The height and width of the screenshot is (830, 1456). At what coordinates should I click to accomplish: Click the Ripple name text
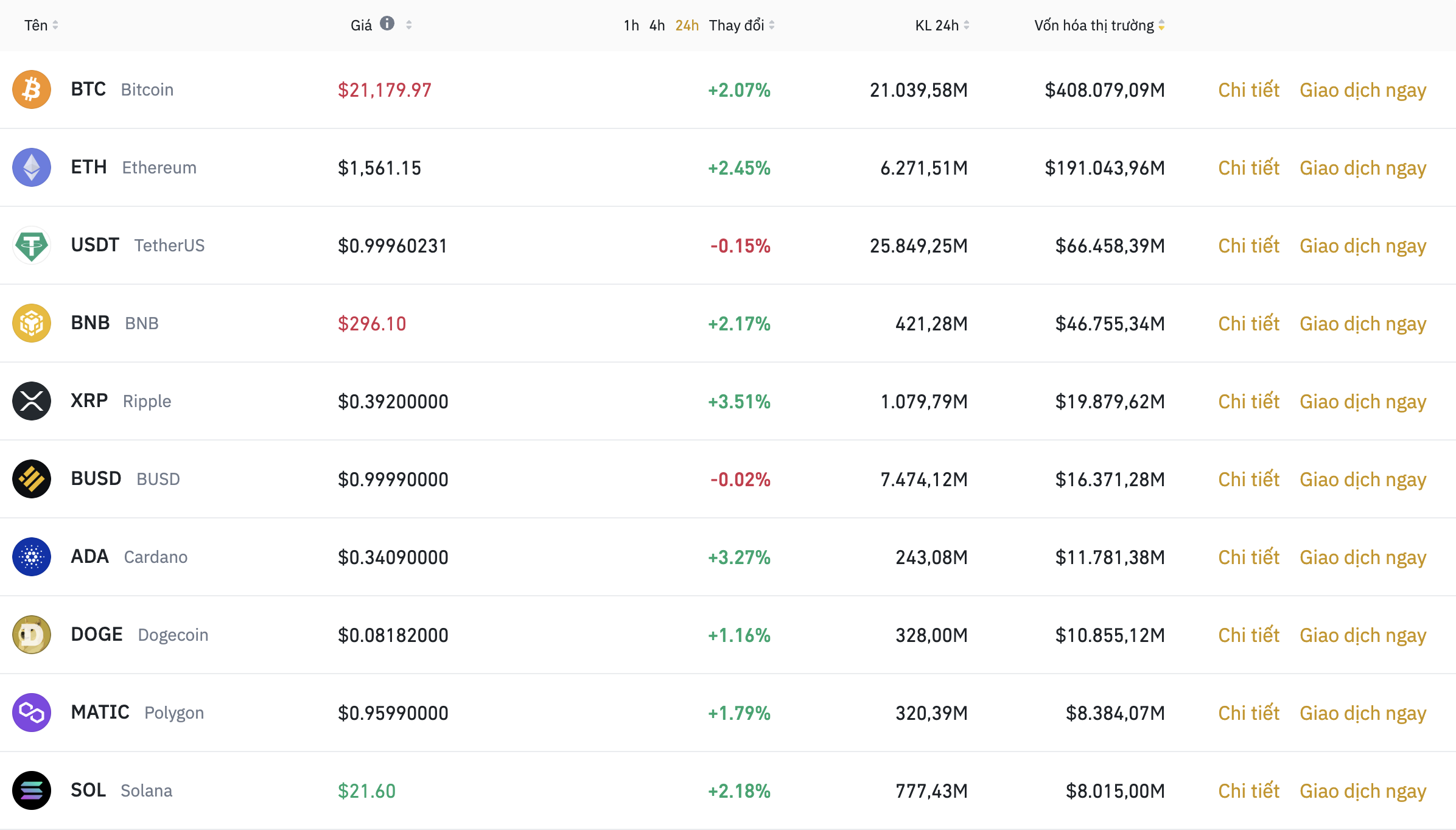147,402
